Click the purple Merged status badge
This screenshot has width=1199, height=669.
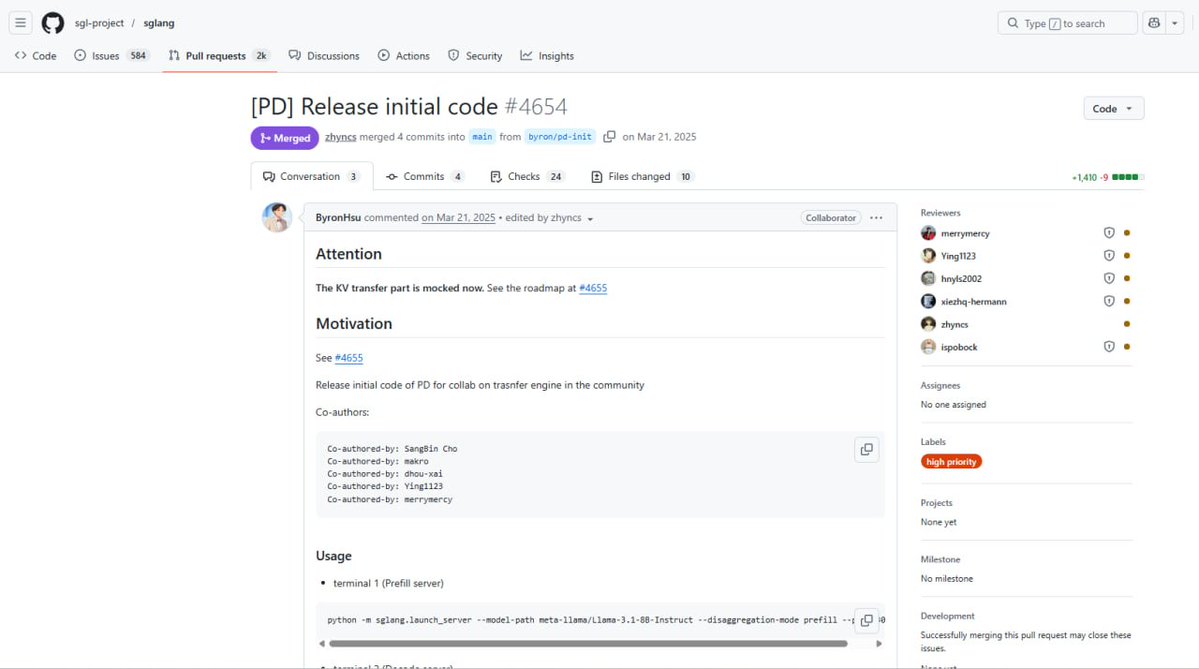tap(284, 138)
